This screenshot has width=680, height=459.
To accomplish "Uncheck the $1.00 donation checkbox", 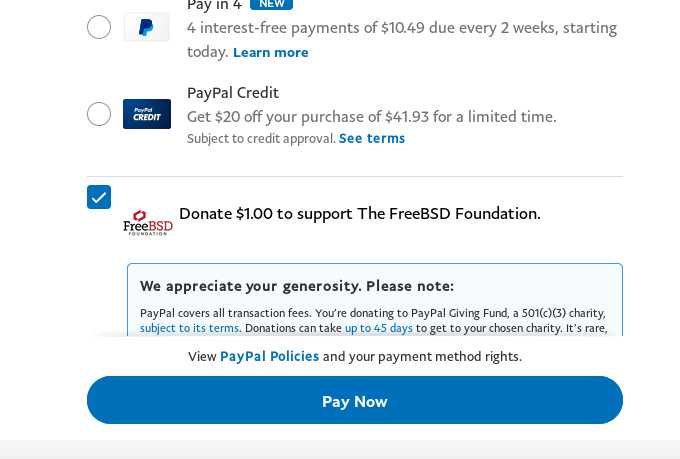I will [99, 197].
